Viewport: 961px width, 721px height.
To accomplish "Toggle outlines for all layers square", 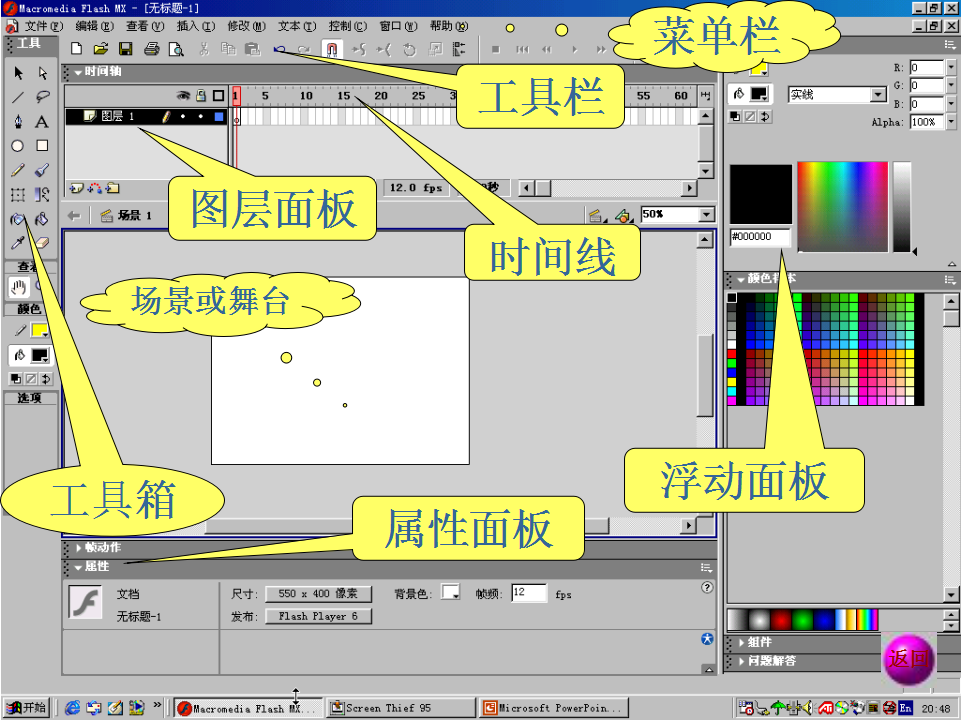I will click(x=218, y=95).
